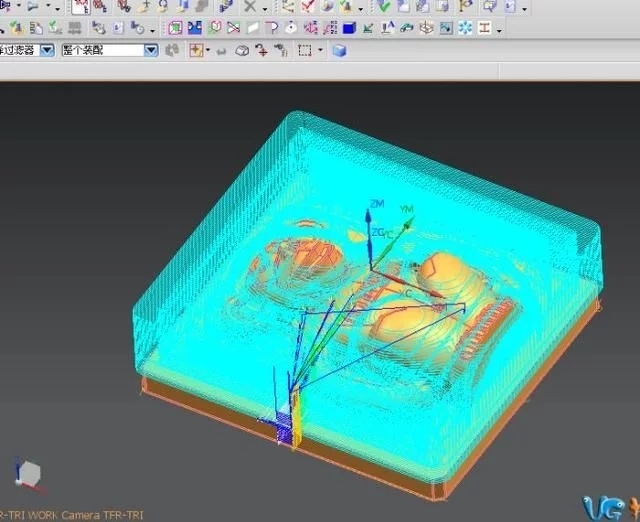Click the text annotation 'A' icon

tap(389, 28)
